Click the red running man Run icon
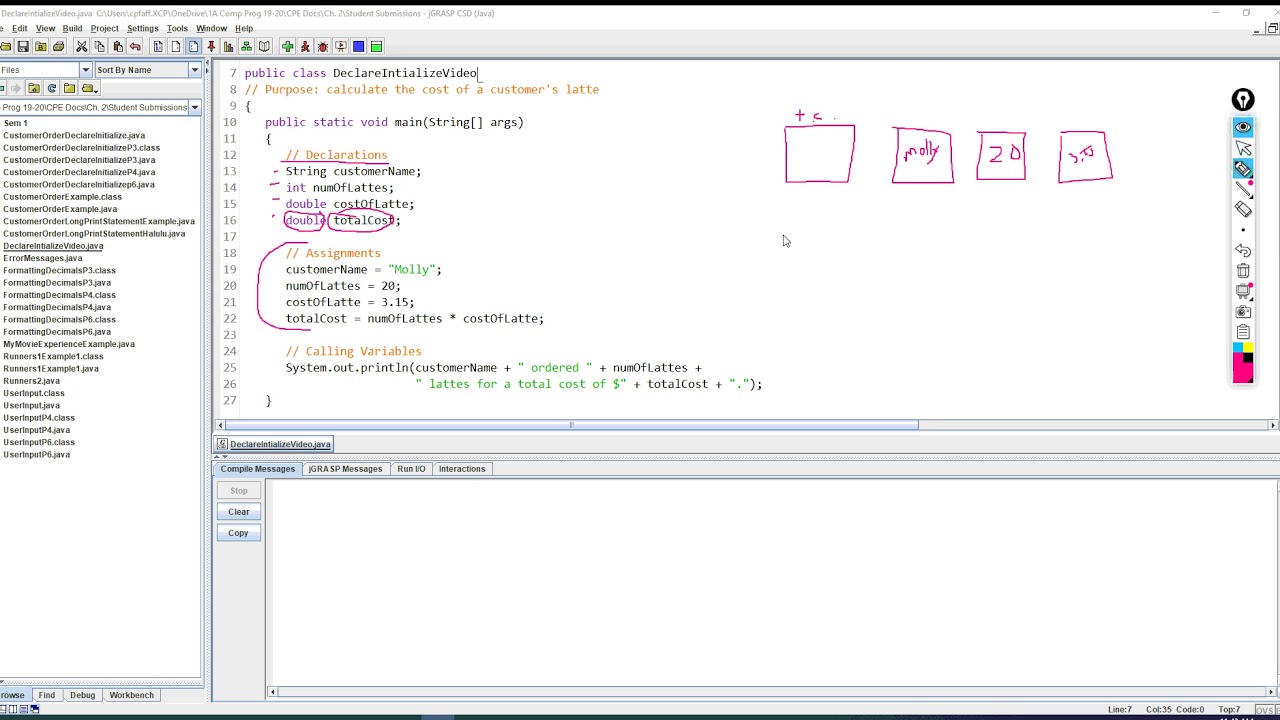Screen dimensions: 1280x720 pyautogui.click(x=305, y=47)
